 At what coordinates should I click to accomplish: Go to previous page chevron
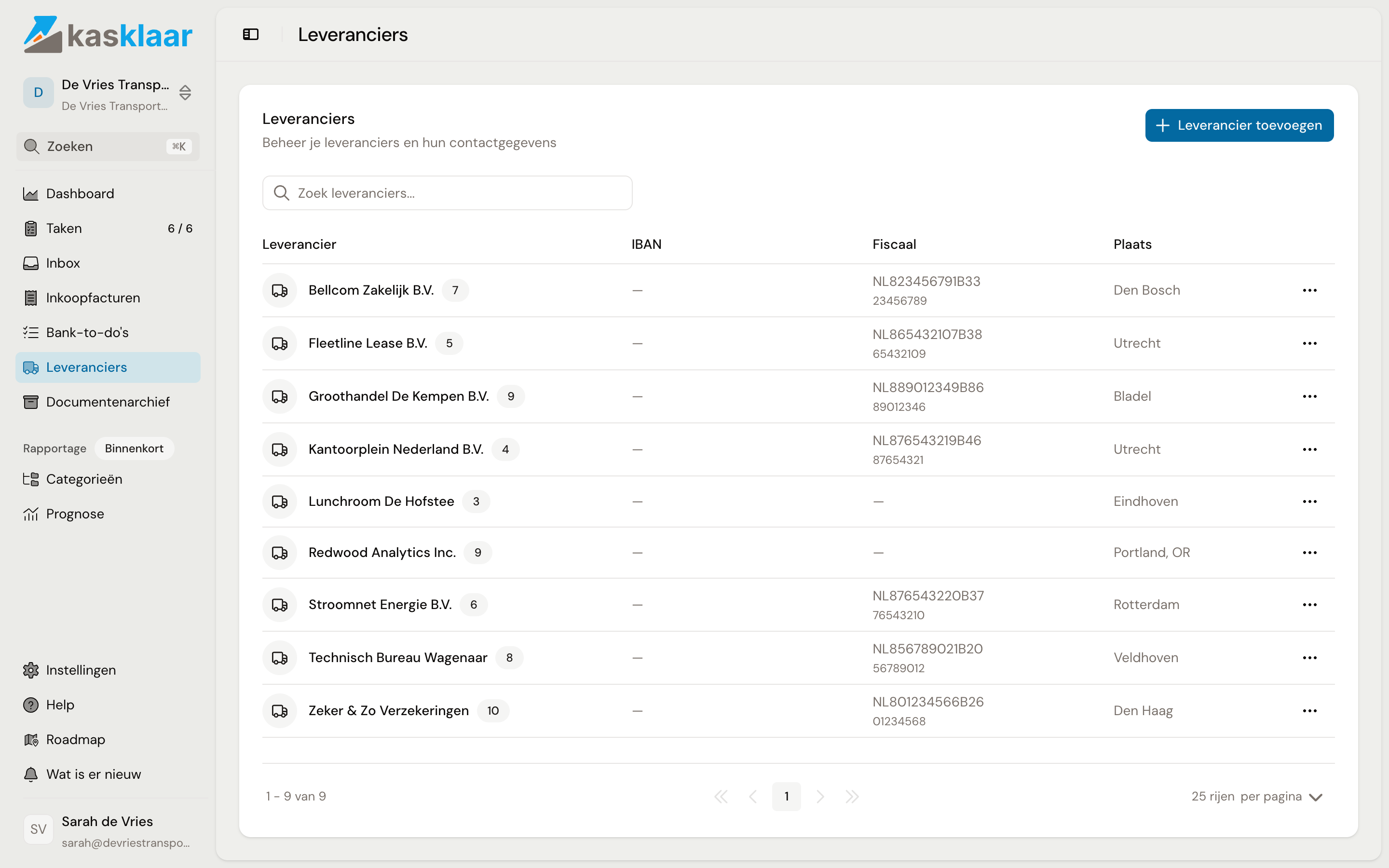(753, 797)
